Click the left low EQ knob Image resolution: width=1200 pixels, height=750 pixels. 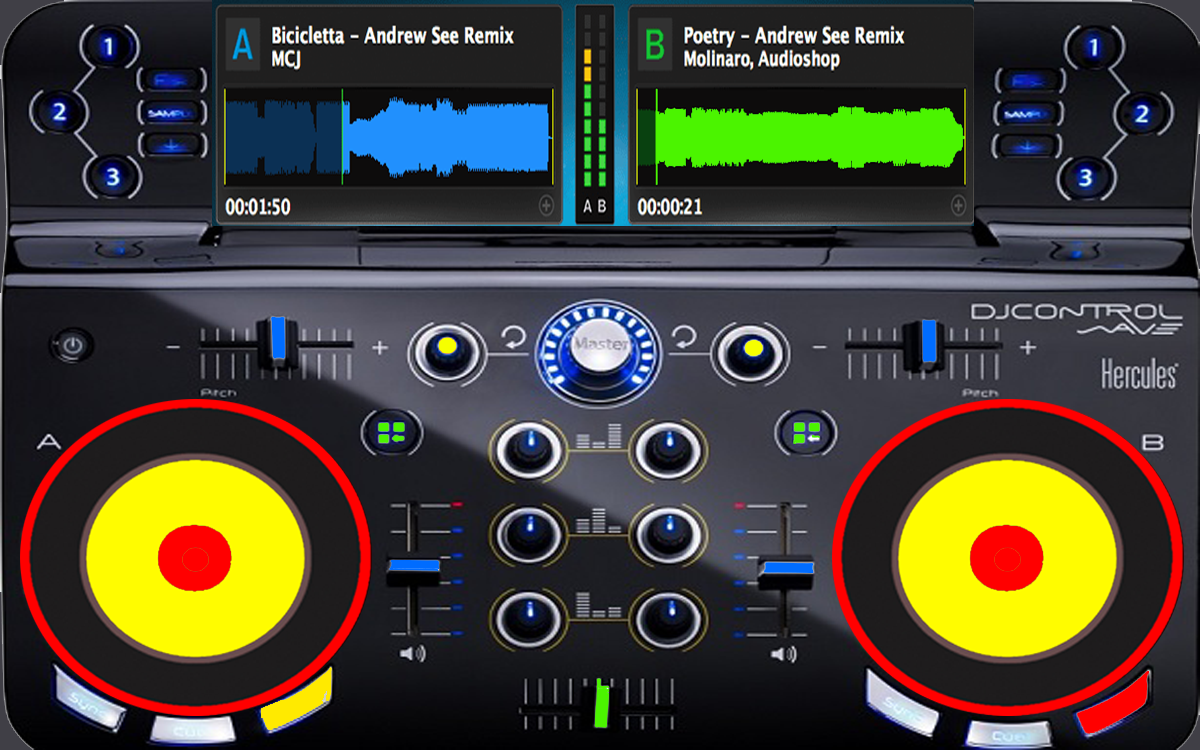tap(529, 618)
